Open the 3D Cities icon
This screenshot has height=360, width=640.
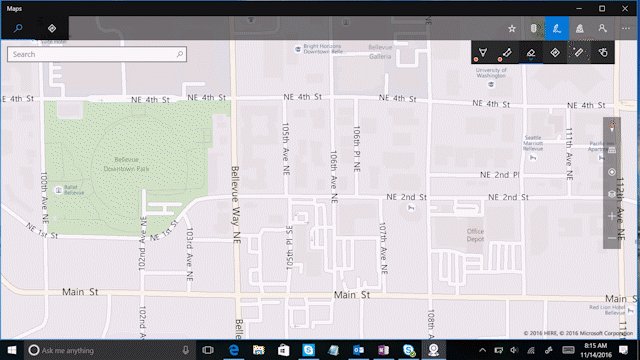(x=579, y=29)
